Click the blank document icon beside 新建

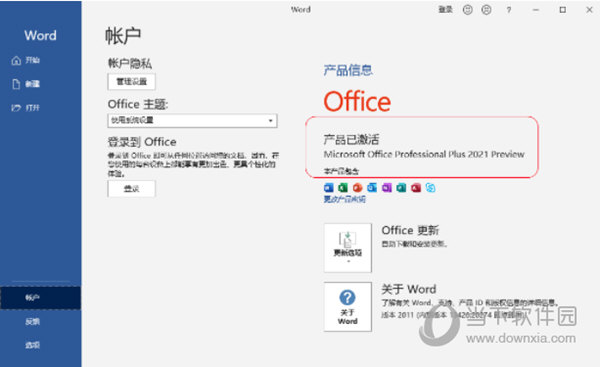[x=16, y=84]
